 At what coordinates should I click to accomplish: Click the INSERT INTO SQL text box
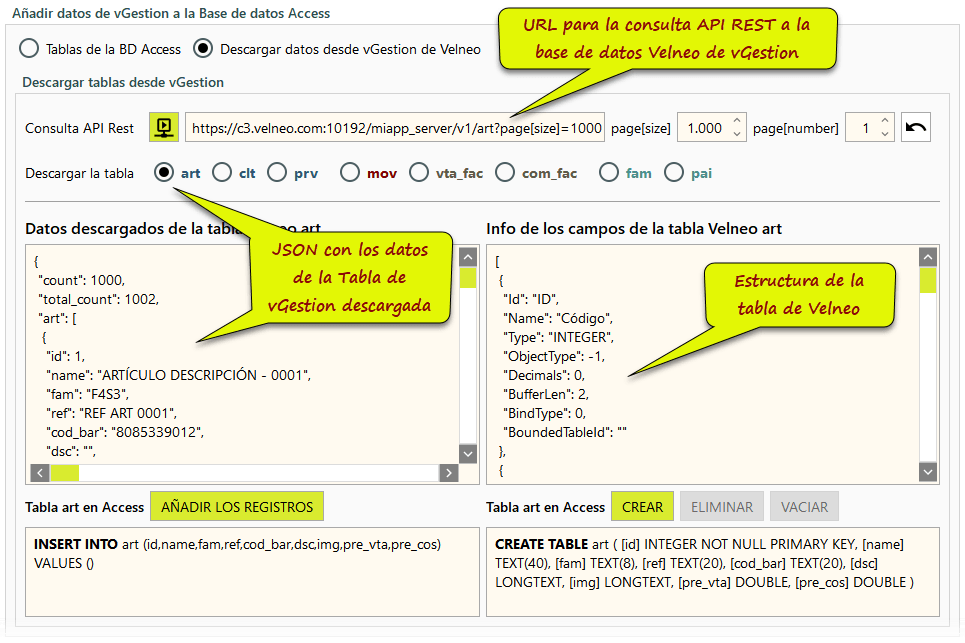(x=250, y=572)
